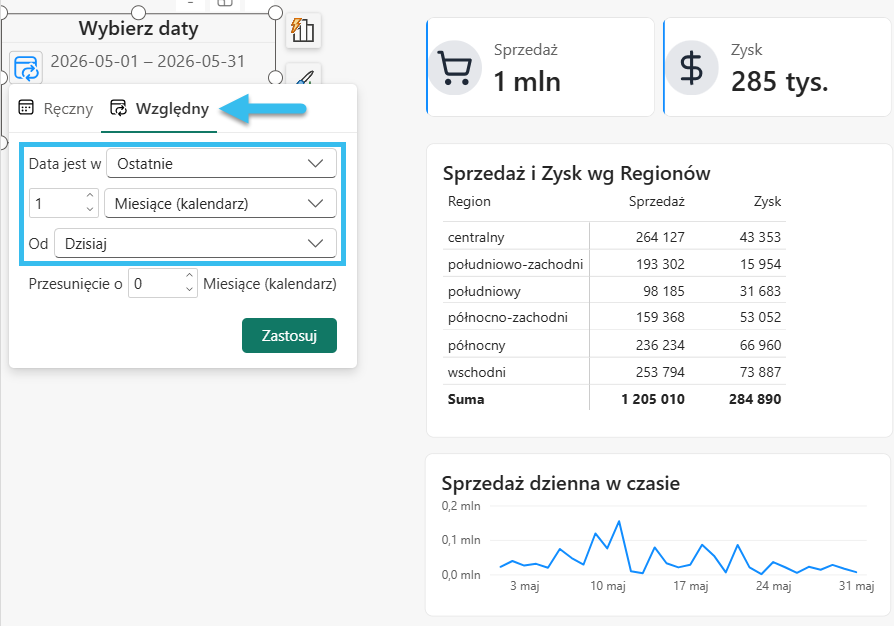Image resolution: width=894 pixels, height=626 pixels.
Task: Click the shopping cart icon on Sprzedaż card
Action: point(454,67)
